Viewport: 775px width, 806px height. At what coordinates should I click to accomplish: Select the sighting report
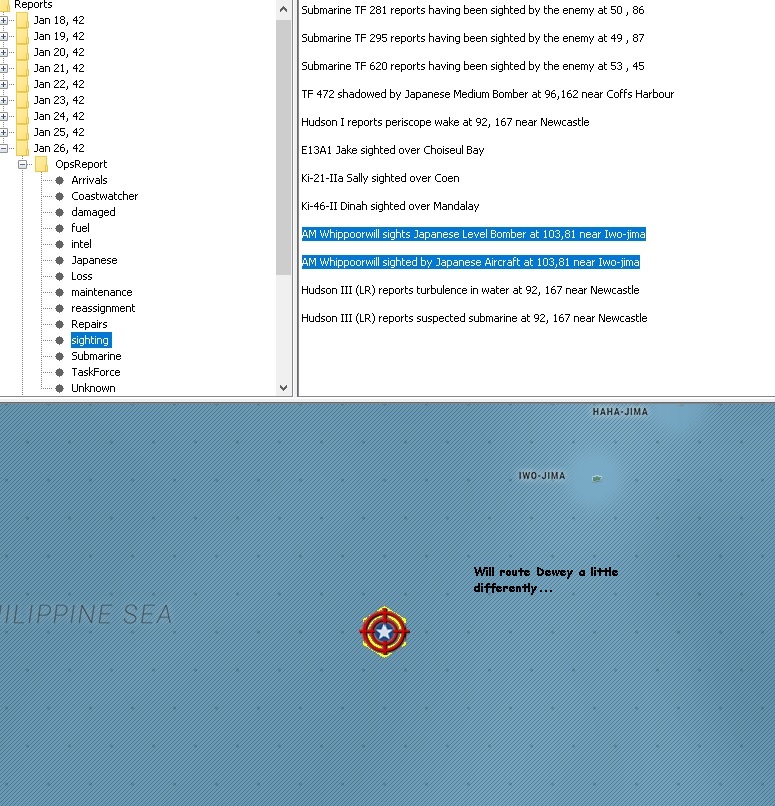click(x=90, y=340)
